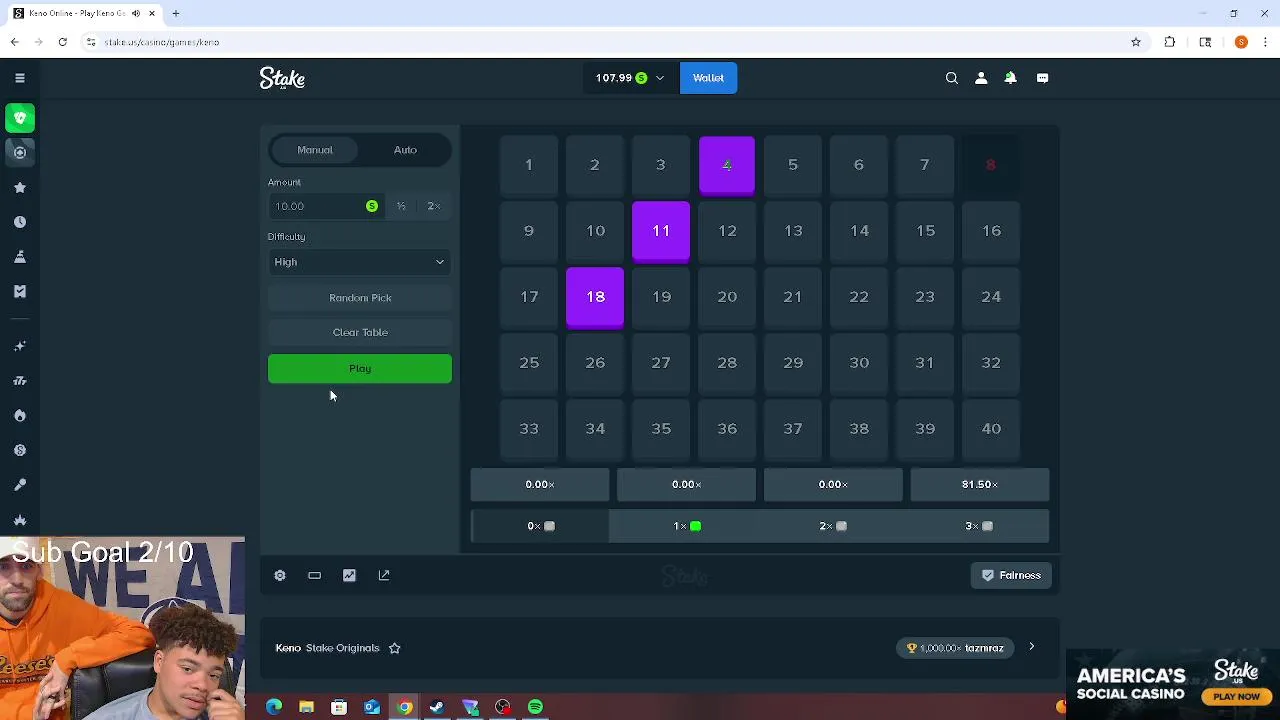Click the 0× hits indicator
This screenshot has height=720, width=1280.
tap(540, 526)
